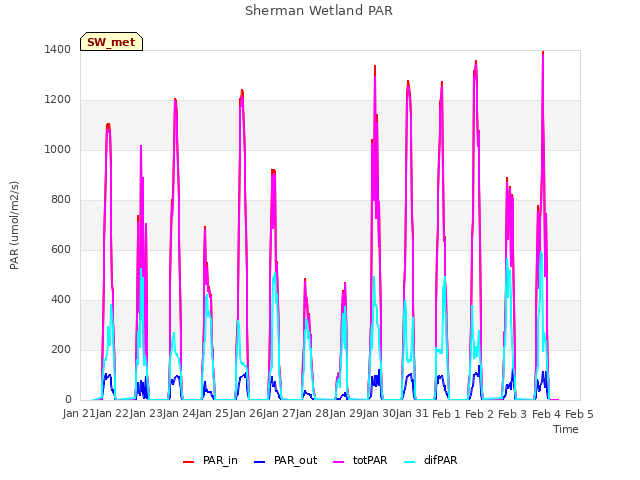
Task: Select the Jan 28 x-axis tick label
Action: tap(312, 414)
